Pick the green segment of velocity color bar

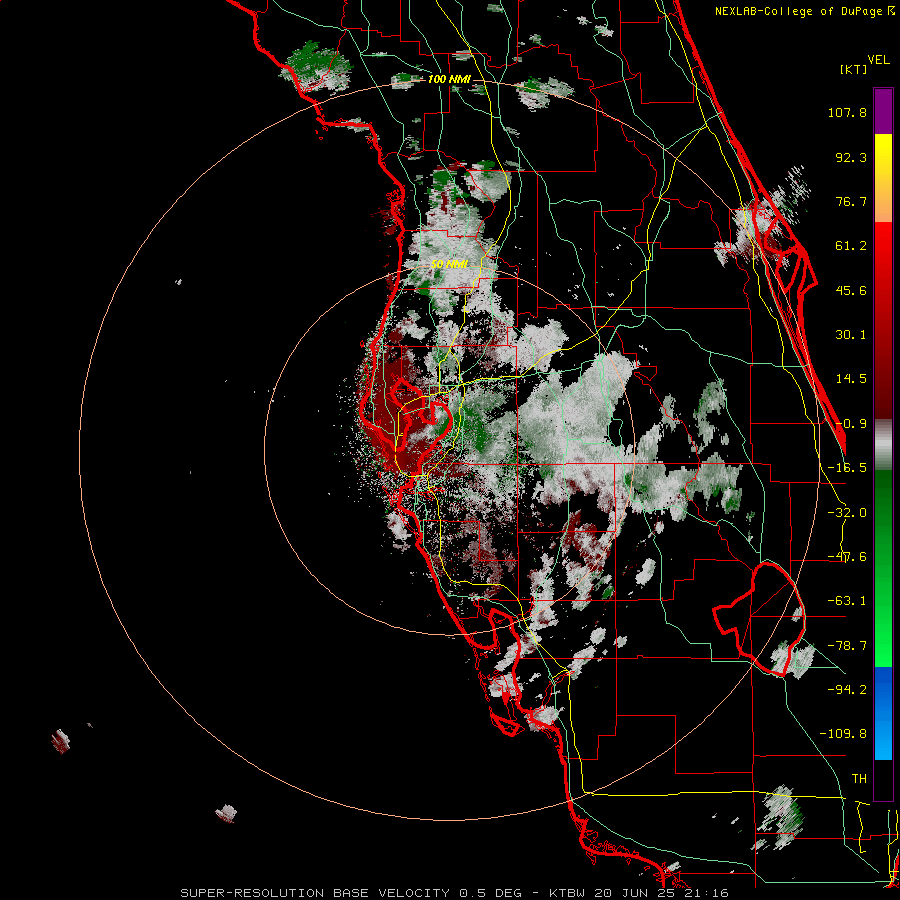[x=883, y=569]
